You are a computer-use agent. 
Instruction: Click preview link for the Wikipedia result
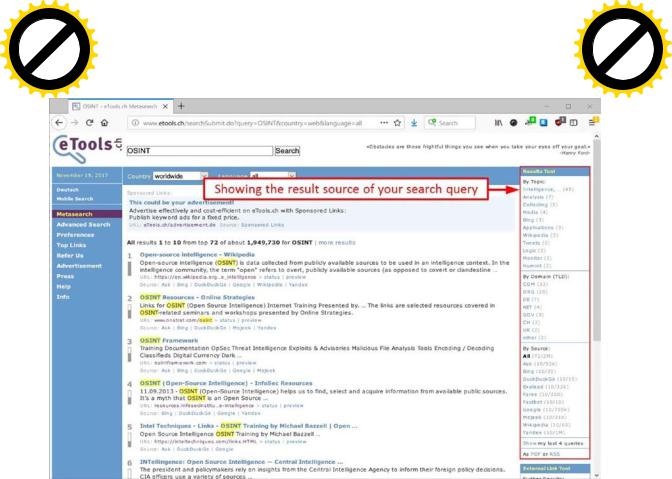coord(296,277)
